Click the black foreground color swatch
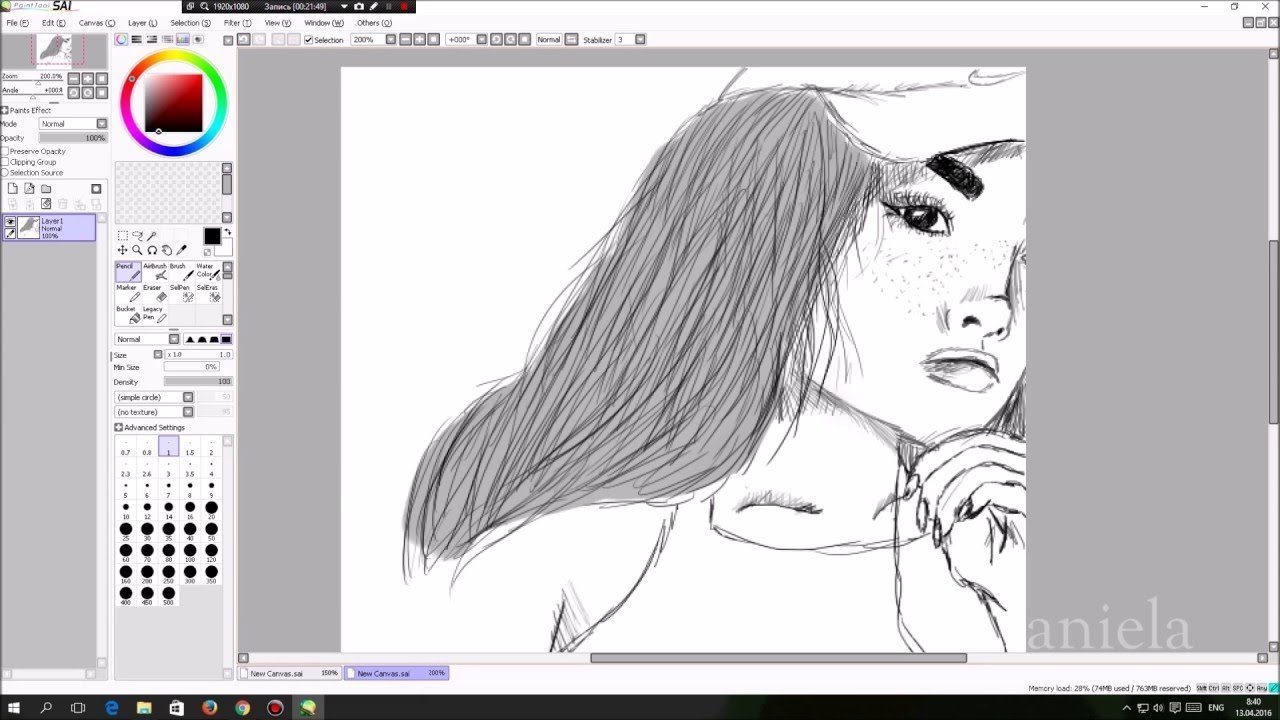 [x=212, y=236]
